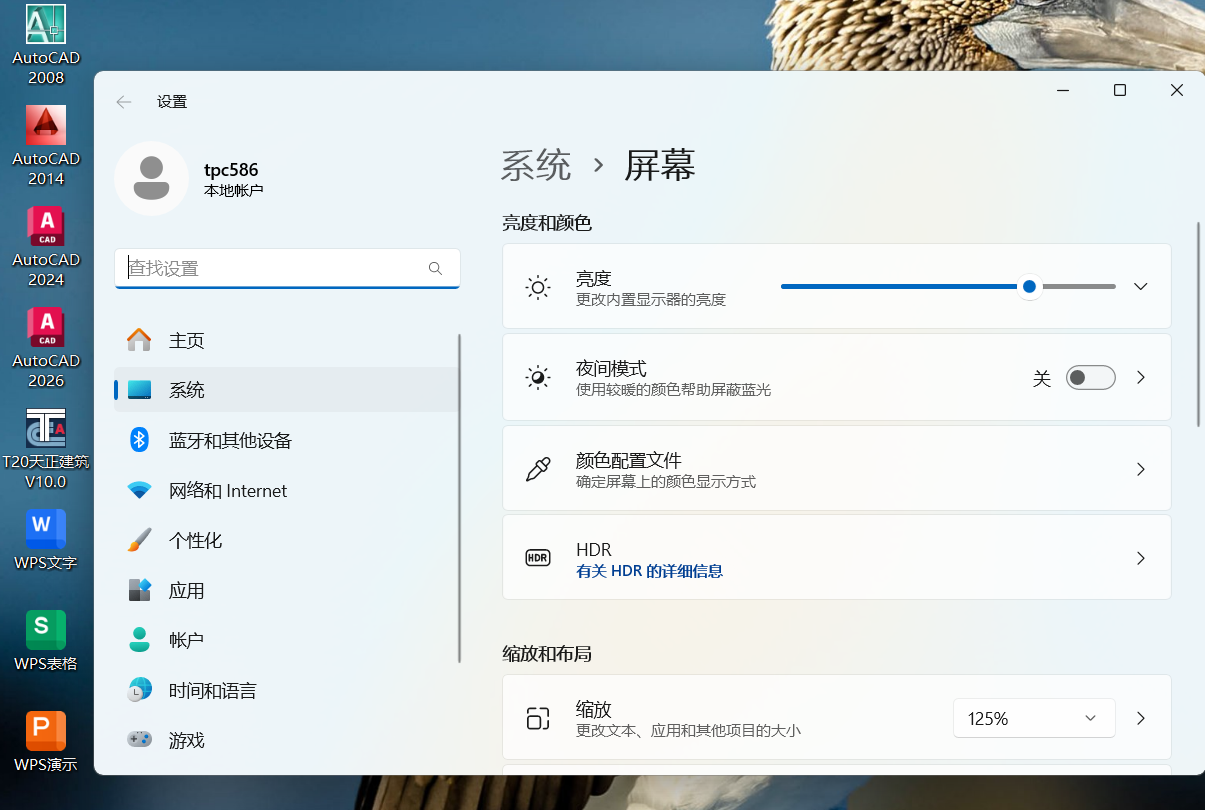Click the tpc586 user avatar

point(151,178)
